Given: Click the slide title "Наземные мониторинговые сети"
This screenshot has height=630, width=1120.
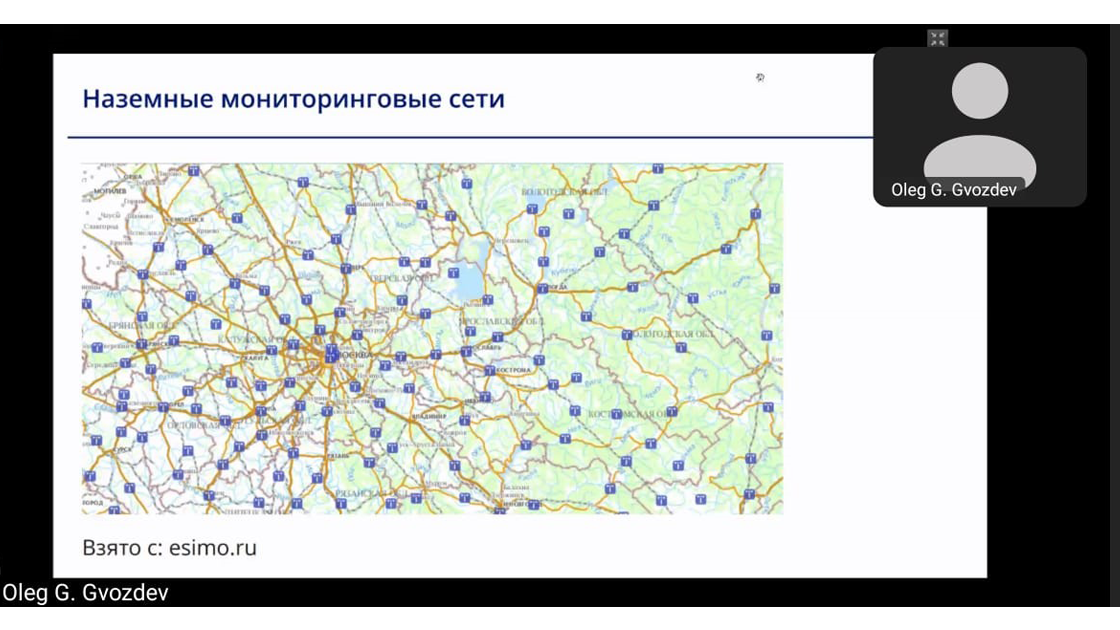Looking at the screenshot, I should (294, 99).
